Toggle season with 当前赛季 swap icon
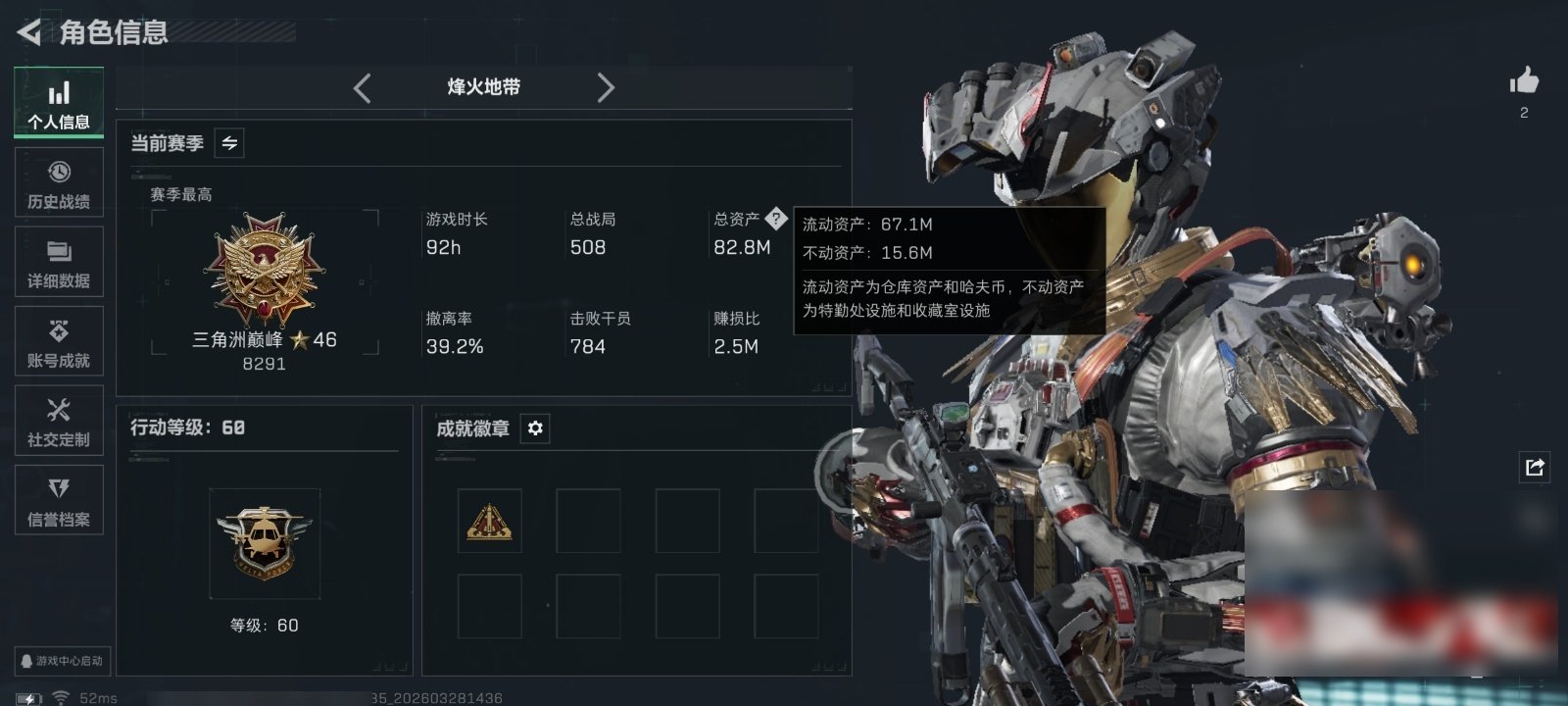Image resolution: width=1568 pixels, height=706 pixels. pos(229,143)
